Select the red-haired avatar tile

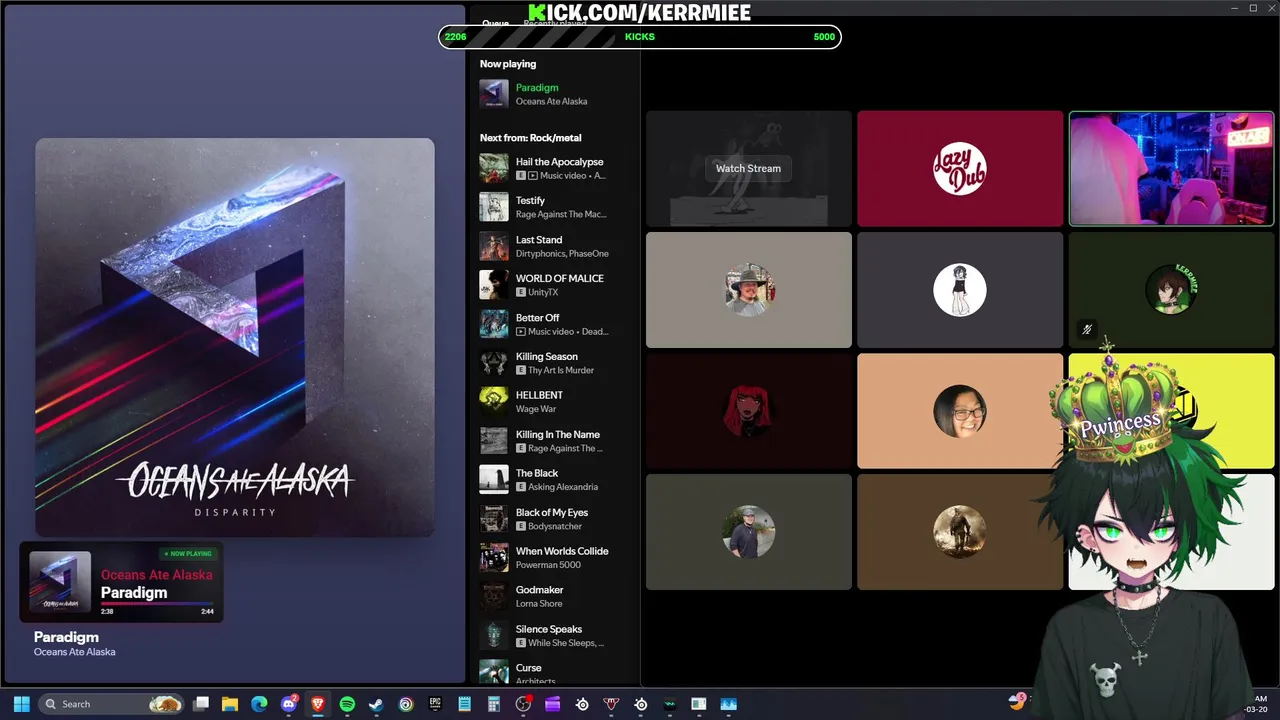click(x=749, y=411)
